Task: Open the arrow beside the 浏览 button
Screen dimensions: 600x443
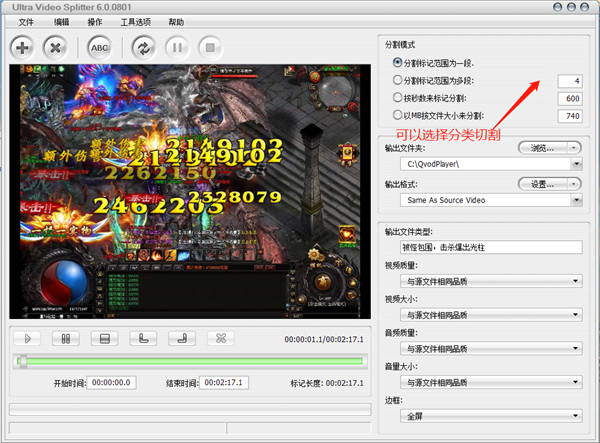Action: (574, 148)
